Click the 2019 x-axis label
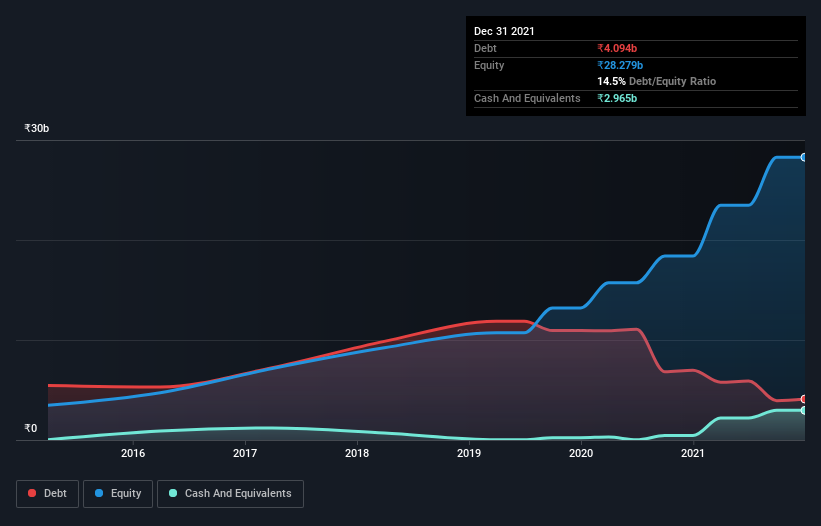This screenshot has width=821, height=526. click(469, 453)
